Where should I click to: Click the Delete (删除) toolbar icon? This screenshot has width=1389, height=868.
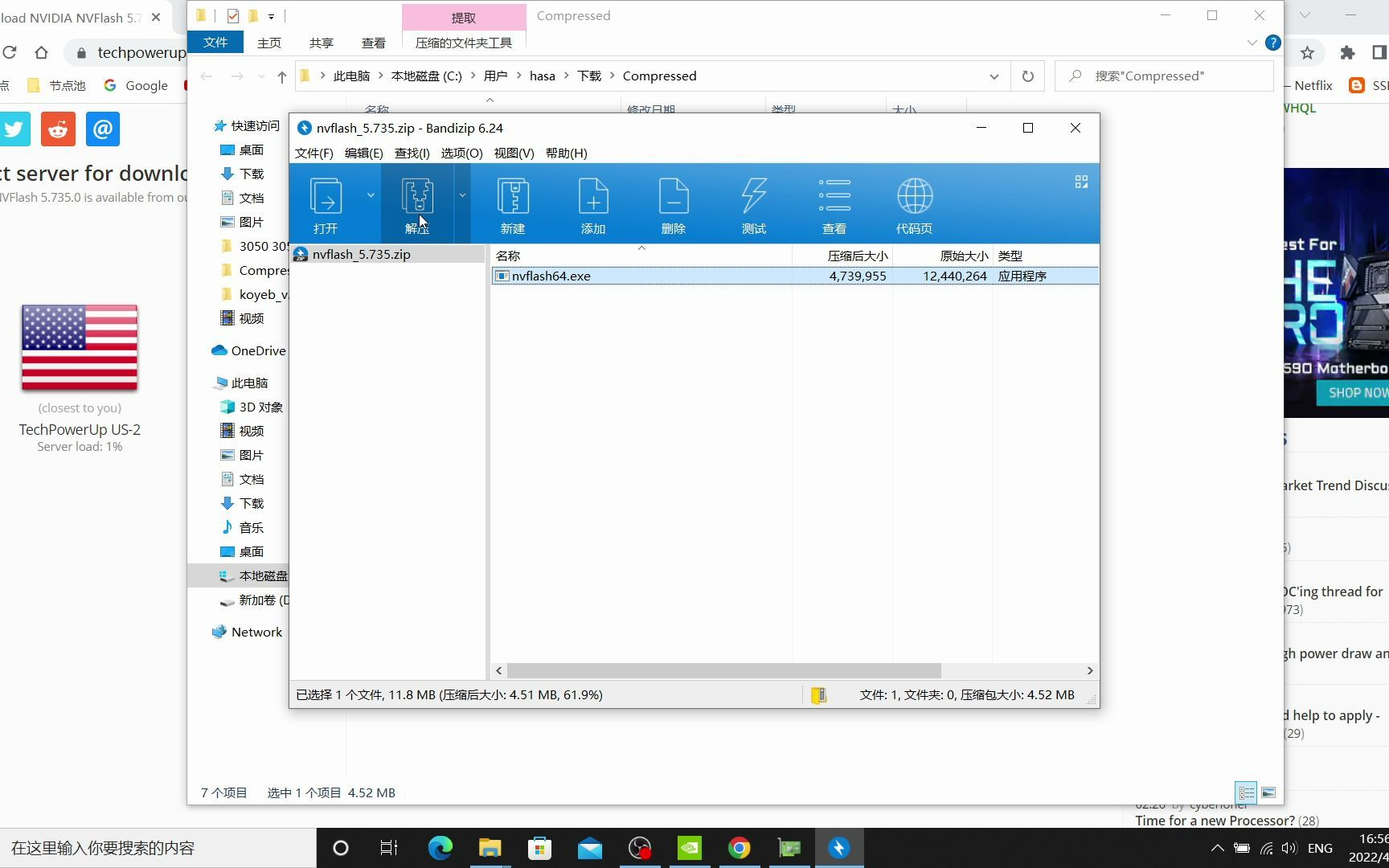click(674, 205)
